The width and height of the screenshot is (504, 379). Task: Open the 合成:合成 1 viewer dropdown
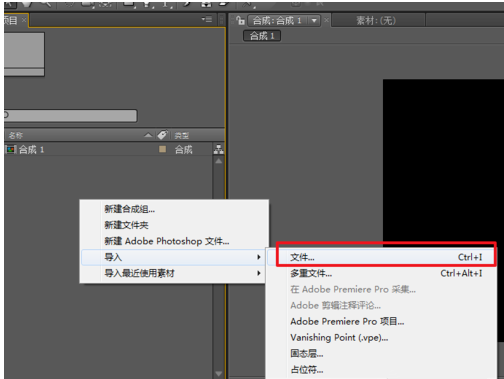click(314, 21)
